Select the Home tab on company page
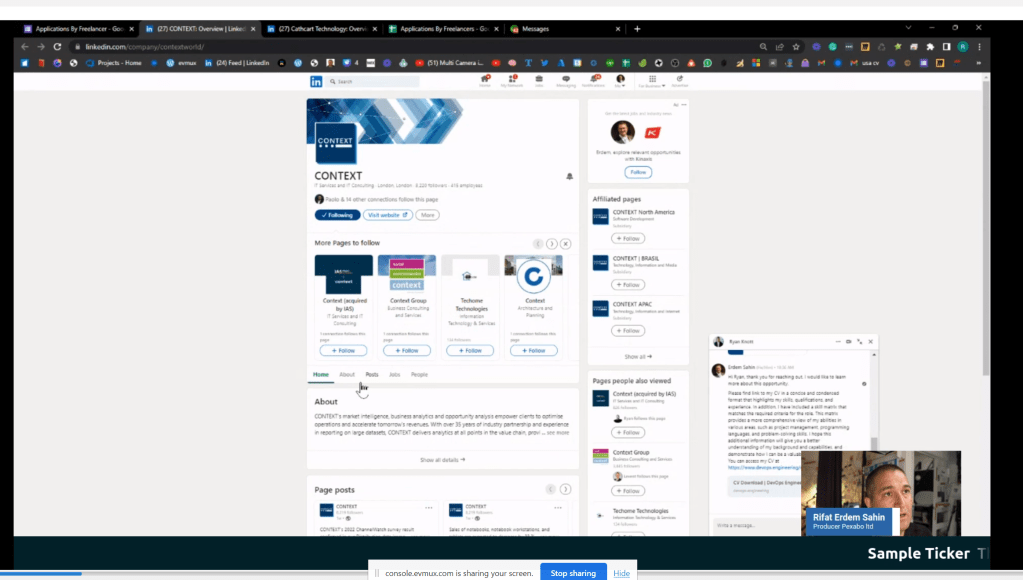The height and width of the screenshot is (580, 1023). coord(320,374)
